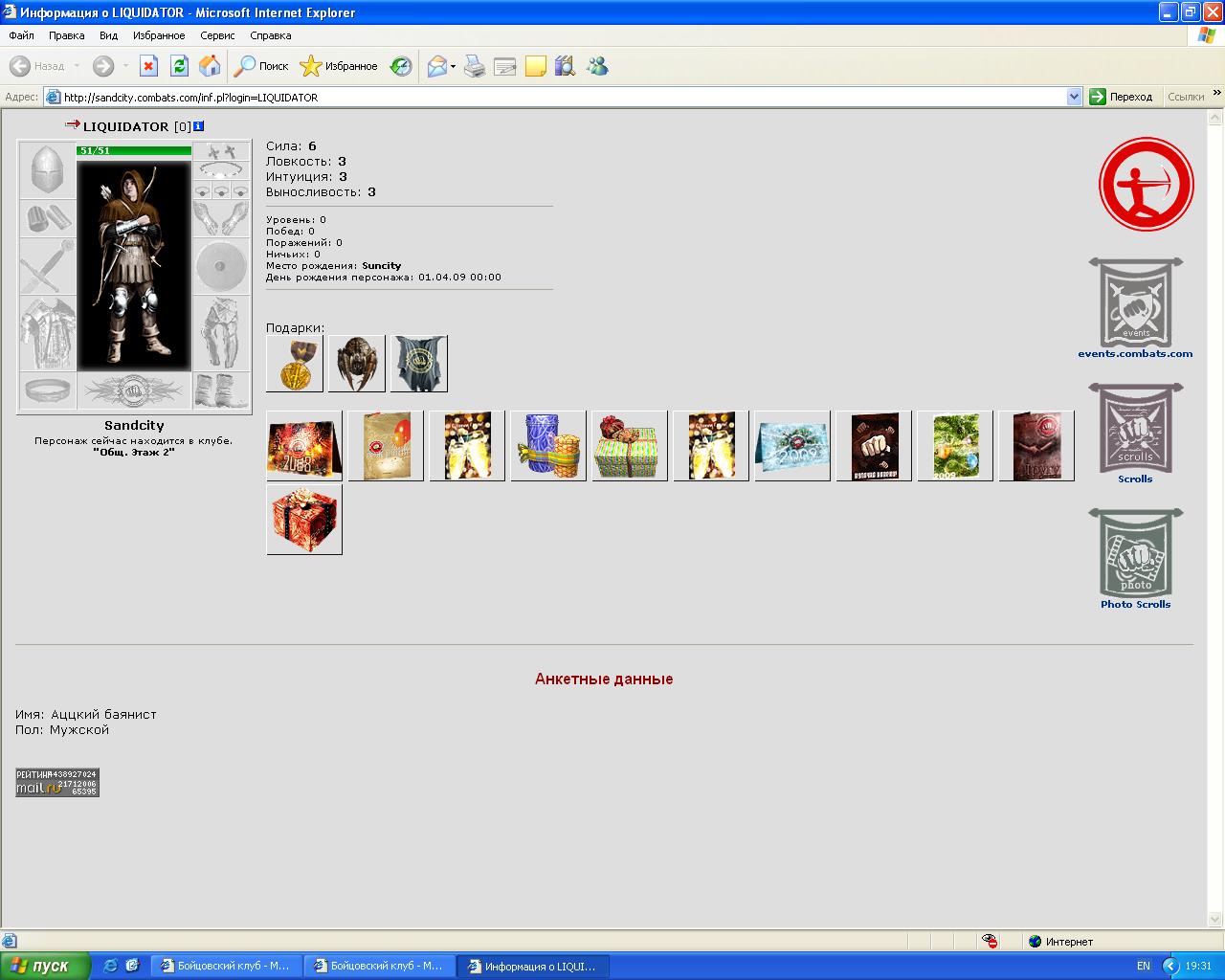Screen dimensions: 1225x980
Task: Click the Mail envelope toolbar icon
Action: pos(436,66)
